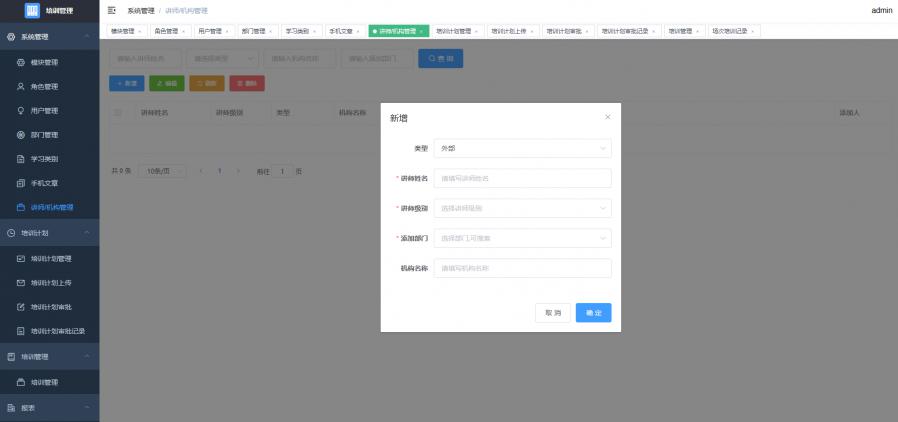The width and height of the screenshot is (898, 422).
Task: Click the 讲师姓名 input field in dialog
Action: point(523,178)
